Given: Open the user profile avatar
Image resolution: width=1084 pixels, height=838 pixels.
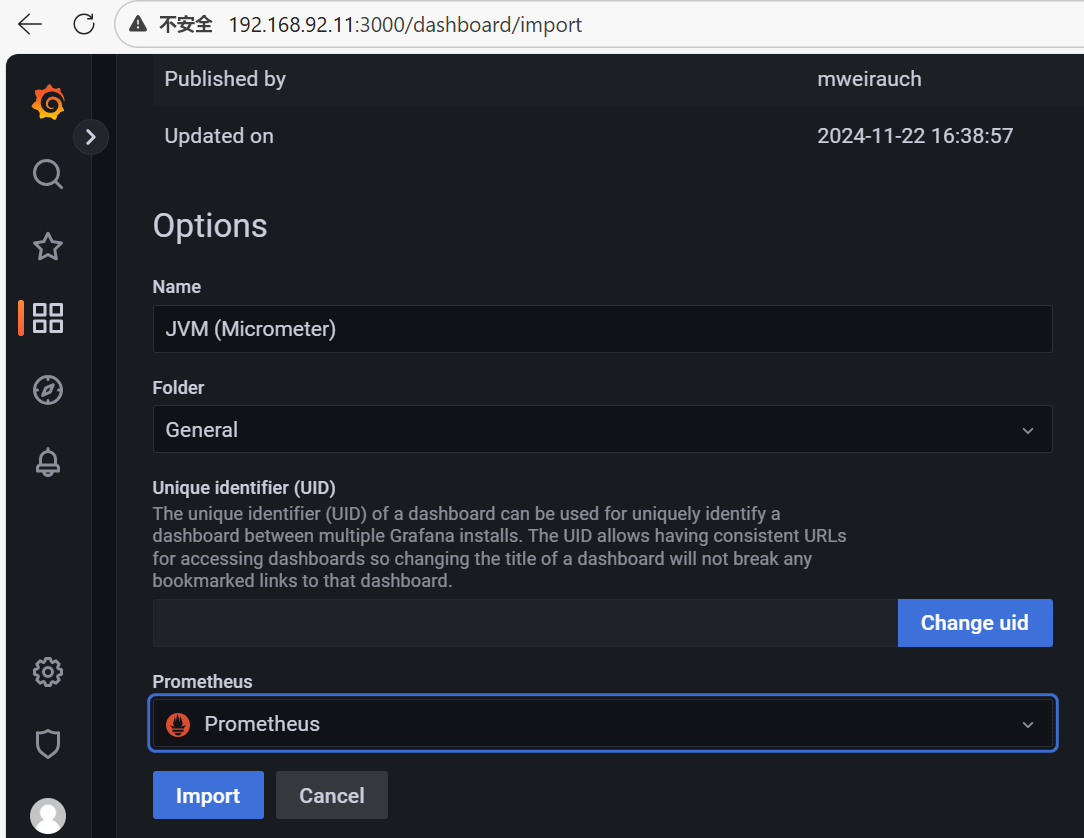Looking at the screenshot, I should pos(48,816).
